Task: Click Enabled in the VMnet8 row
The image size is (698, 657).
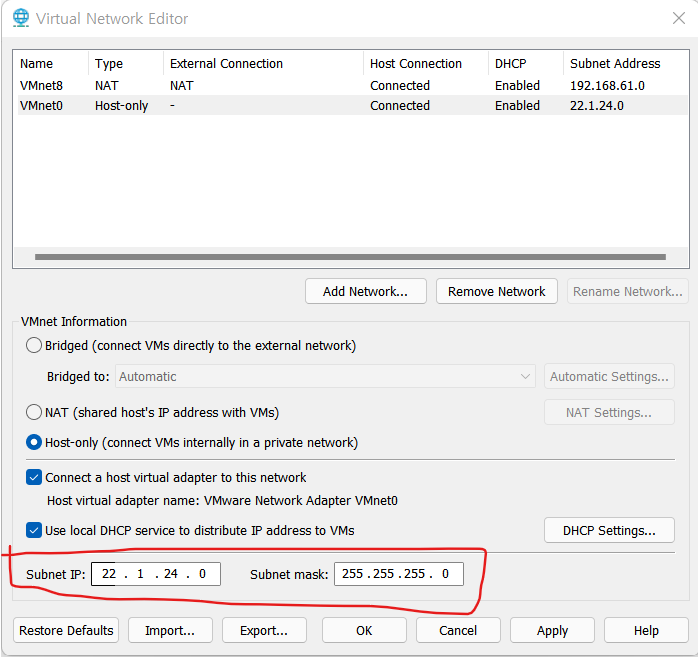Action: pyautogui.click(x=517, y=85)
